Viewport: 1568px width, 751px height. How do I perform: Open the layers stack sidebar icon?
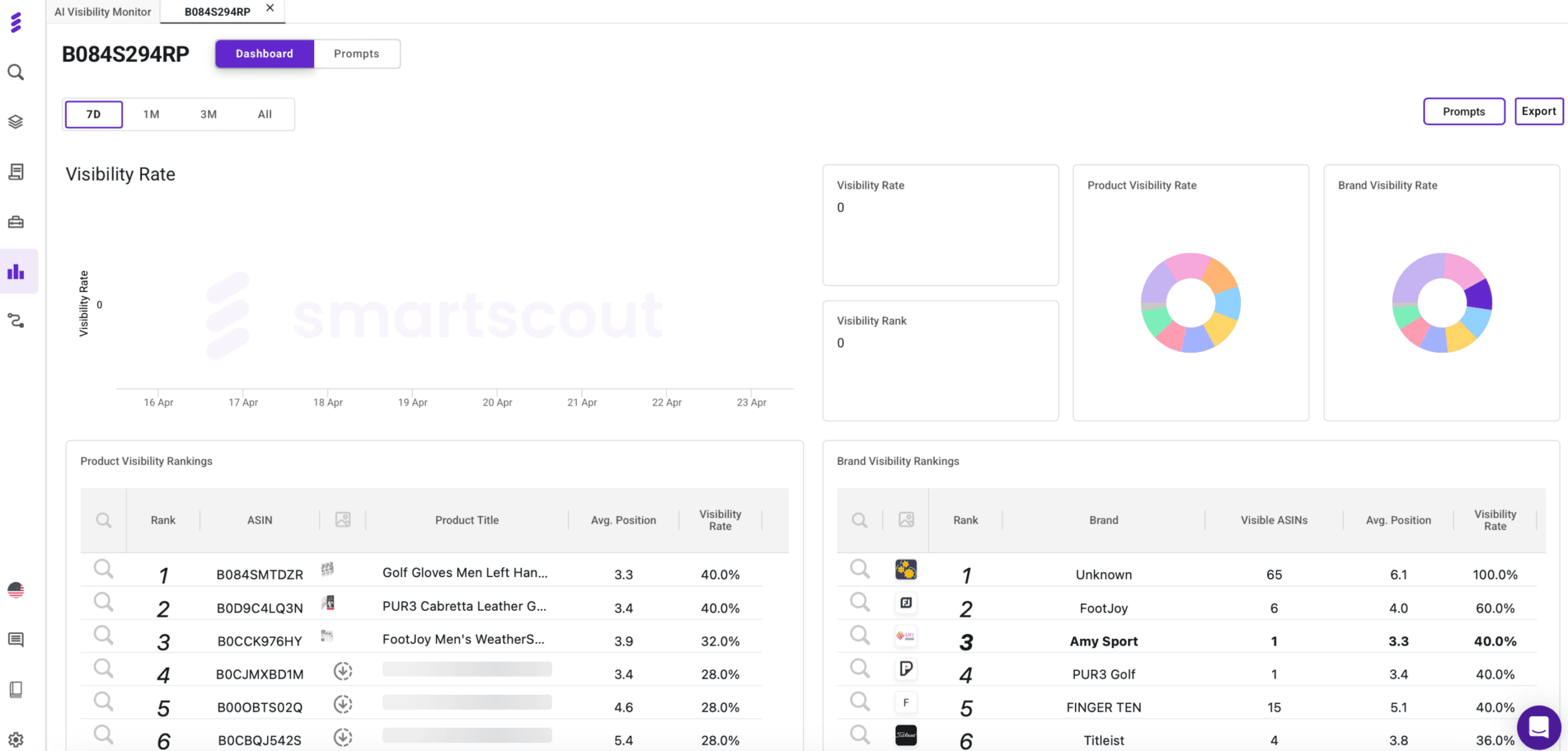[16, 121]
